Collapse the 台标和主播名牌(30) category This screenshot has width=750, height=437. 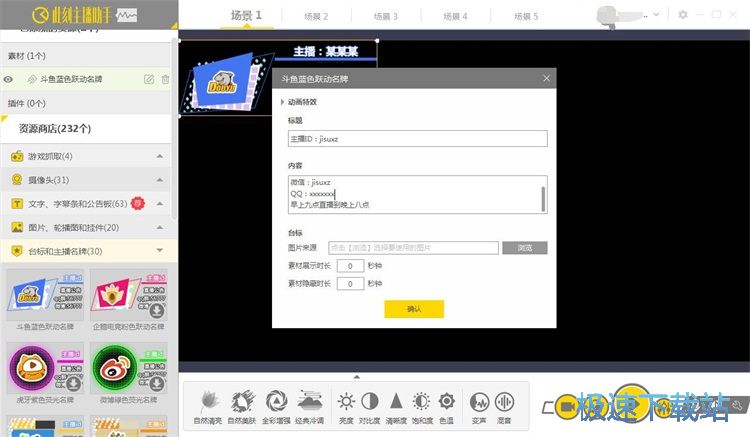click(x=159, y=251)
